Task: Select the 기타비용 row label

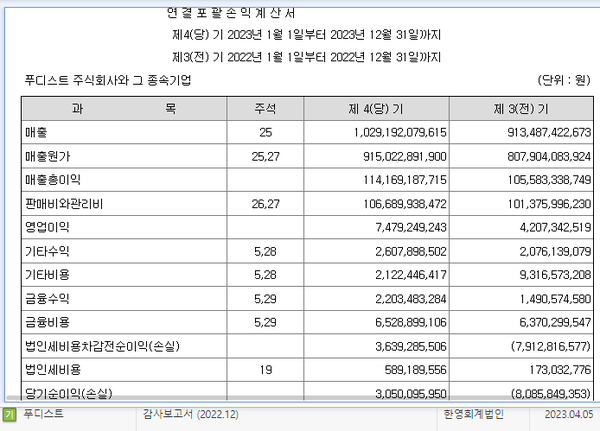Action: pyautogui.click(x=47, y=275)
